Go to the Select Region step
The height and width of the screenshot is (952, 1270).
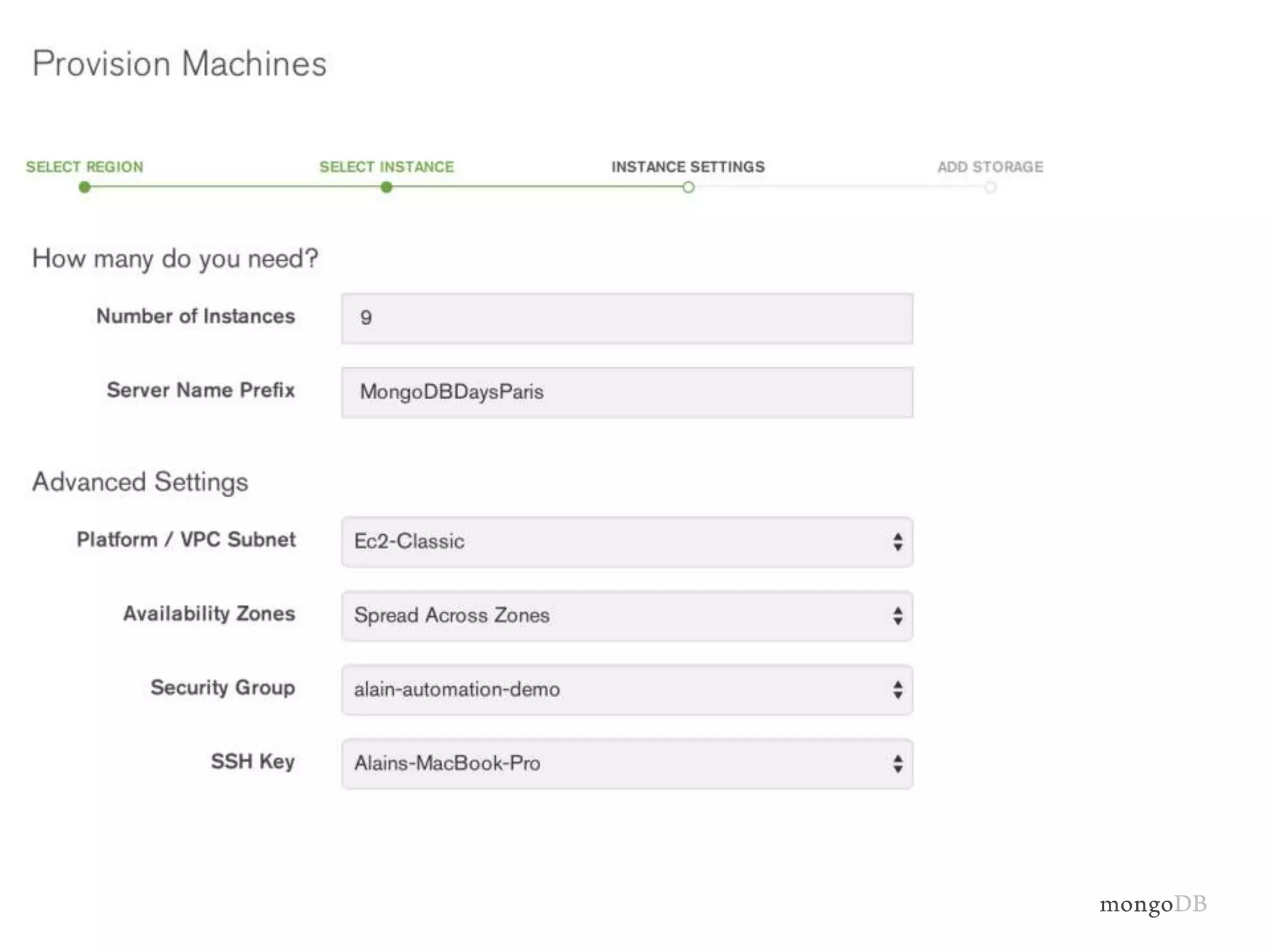point(84,167)
